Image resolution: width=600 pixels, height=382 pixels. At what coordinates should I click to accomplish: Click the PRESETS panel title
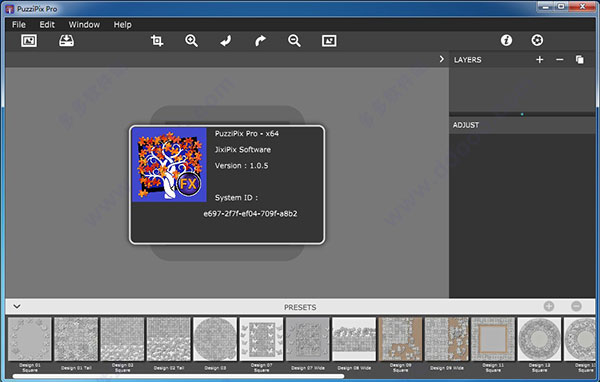click(300, 307)
